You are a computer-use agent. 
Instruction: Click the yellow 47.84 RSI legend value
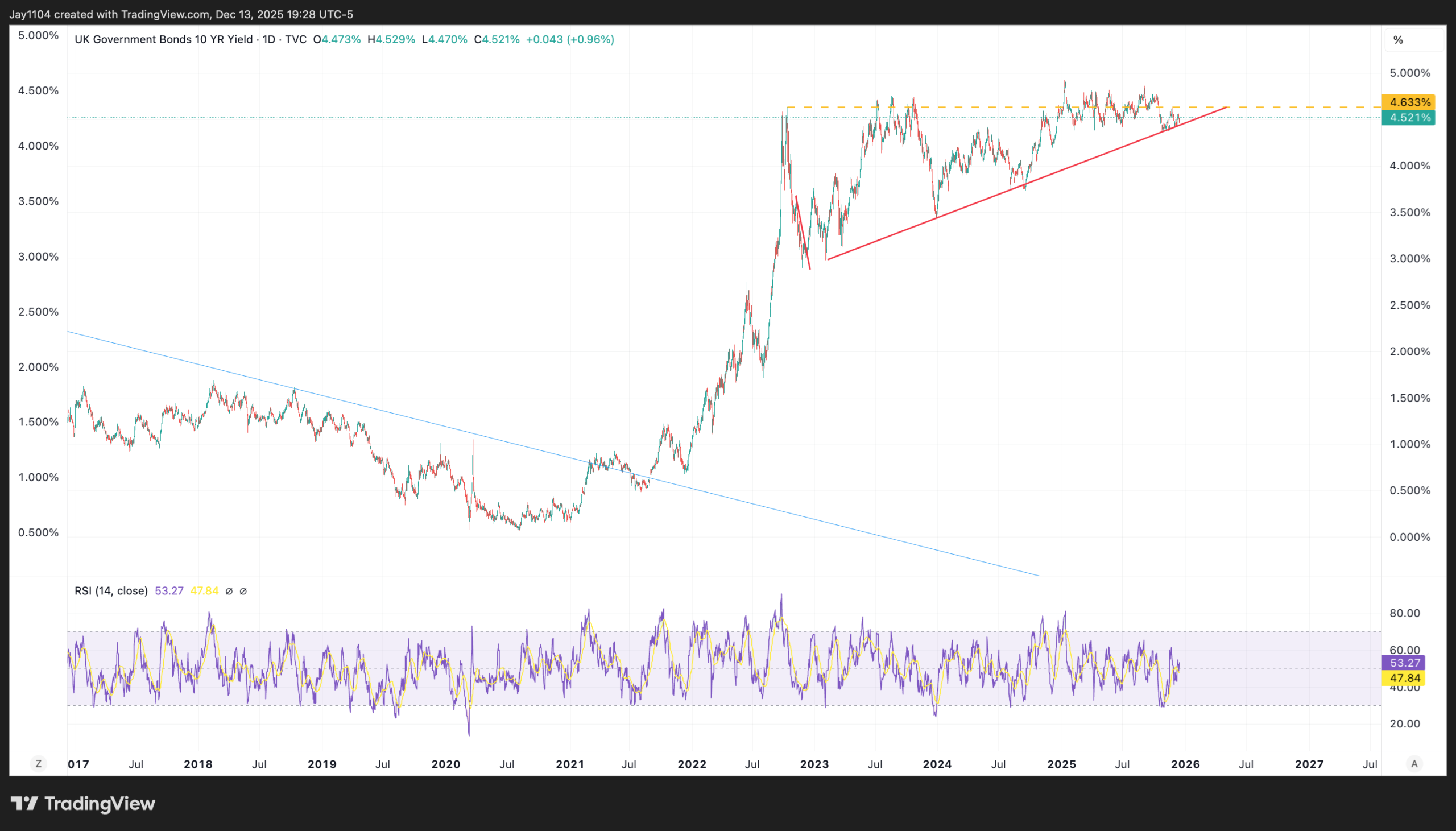[204, 591]
